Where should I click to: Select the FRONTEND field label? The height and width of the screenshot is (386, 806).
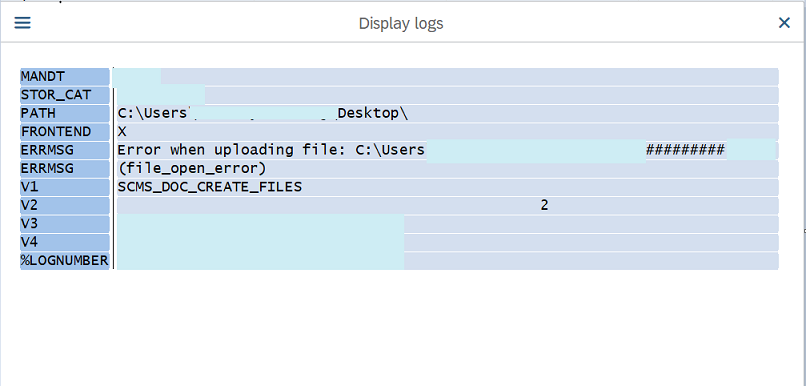point(65,132)
